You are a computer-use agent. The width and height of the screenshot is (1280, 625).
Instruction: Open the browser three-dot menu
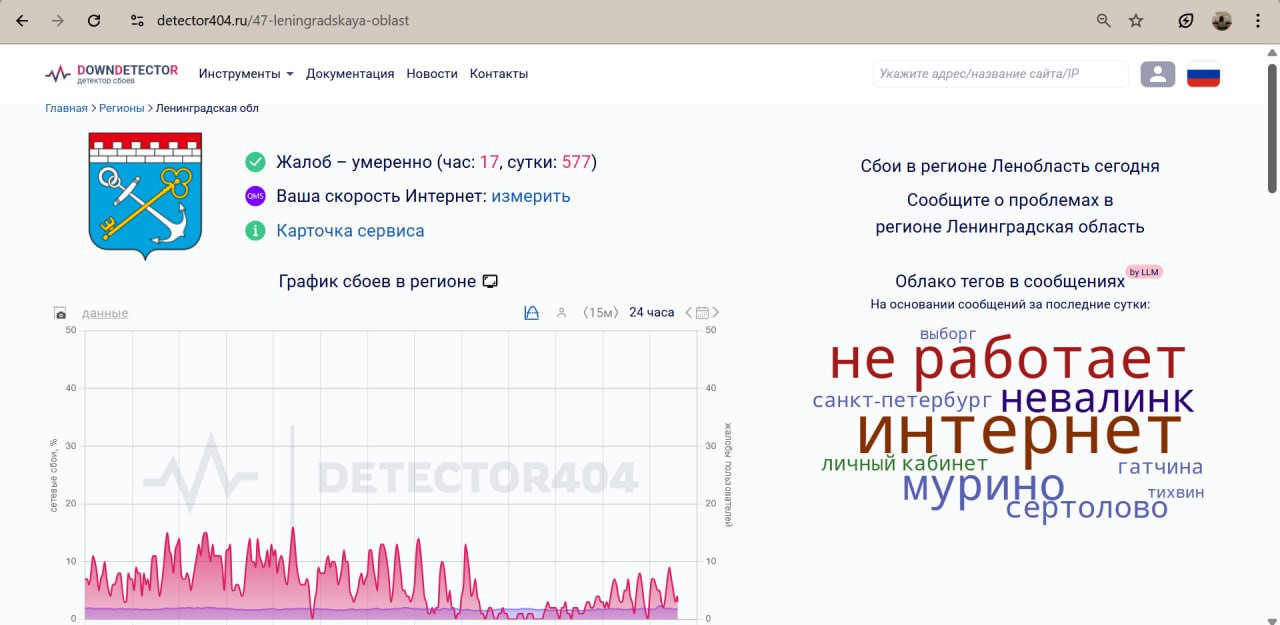tap(1258, 21)
